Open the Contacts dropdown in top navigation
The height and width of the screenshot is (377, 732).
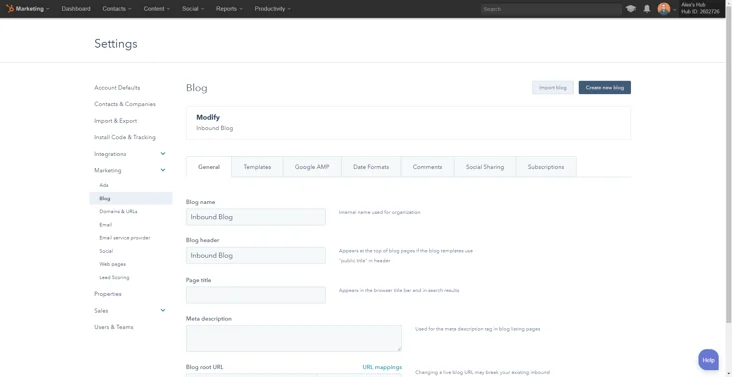tap(117, 9)
